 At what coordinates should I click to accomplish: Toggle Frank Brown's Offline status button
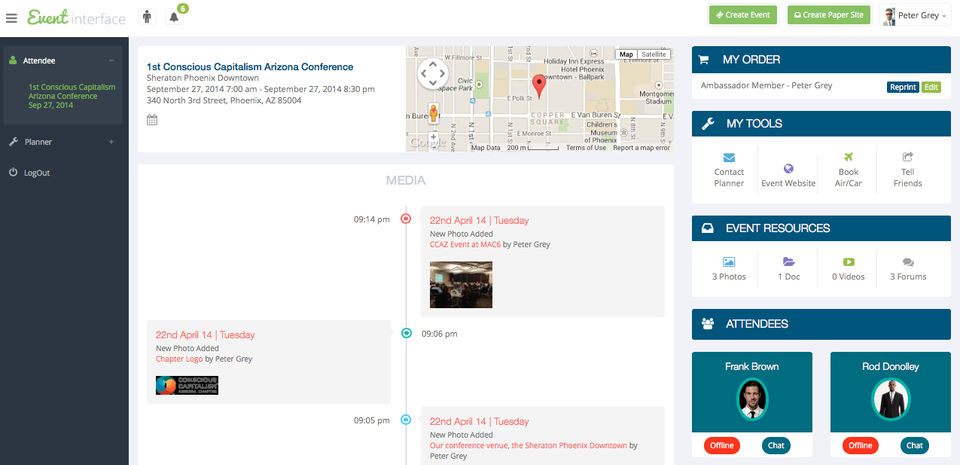721,445
